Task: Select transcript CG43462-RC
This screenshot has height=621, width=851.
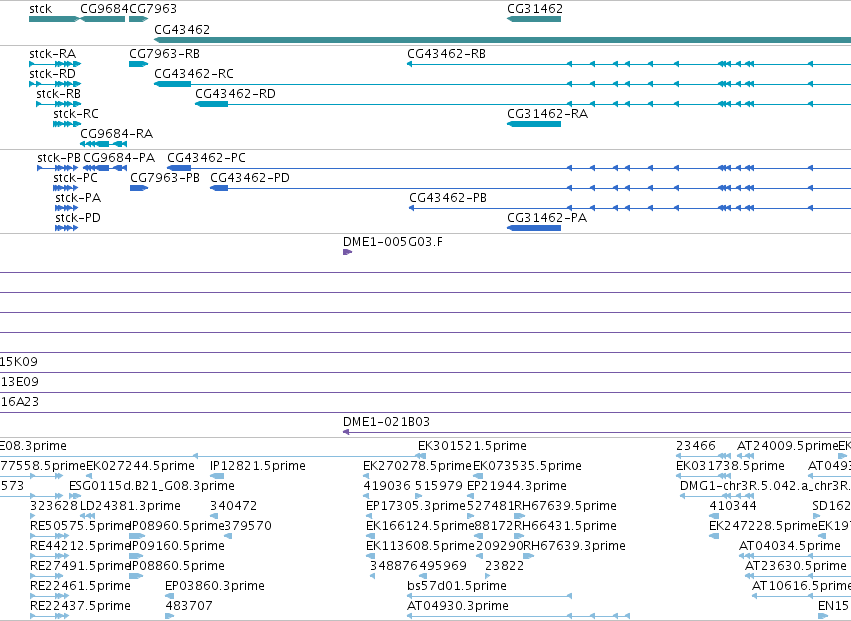Action: (503, 84)
